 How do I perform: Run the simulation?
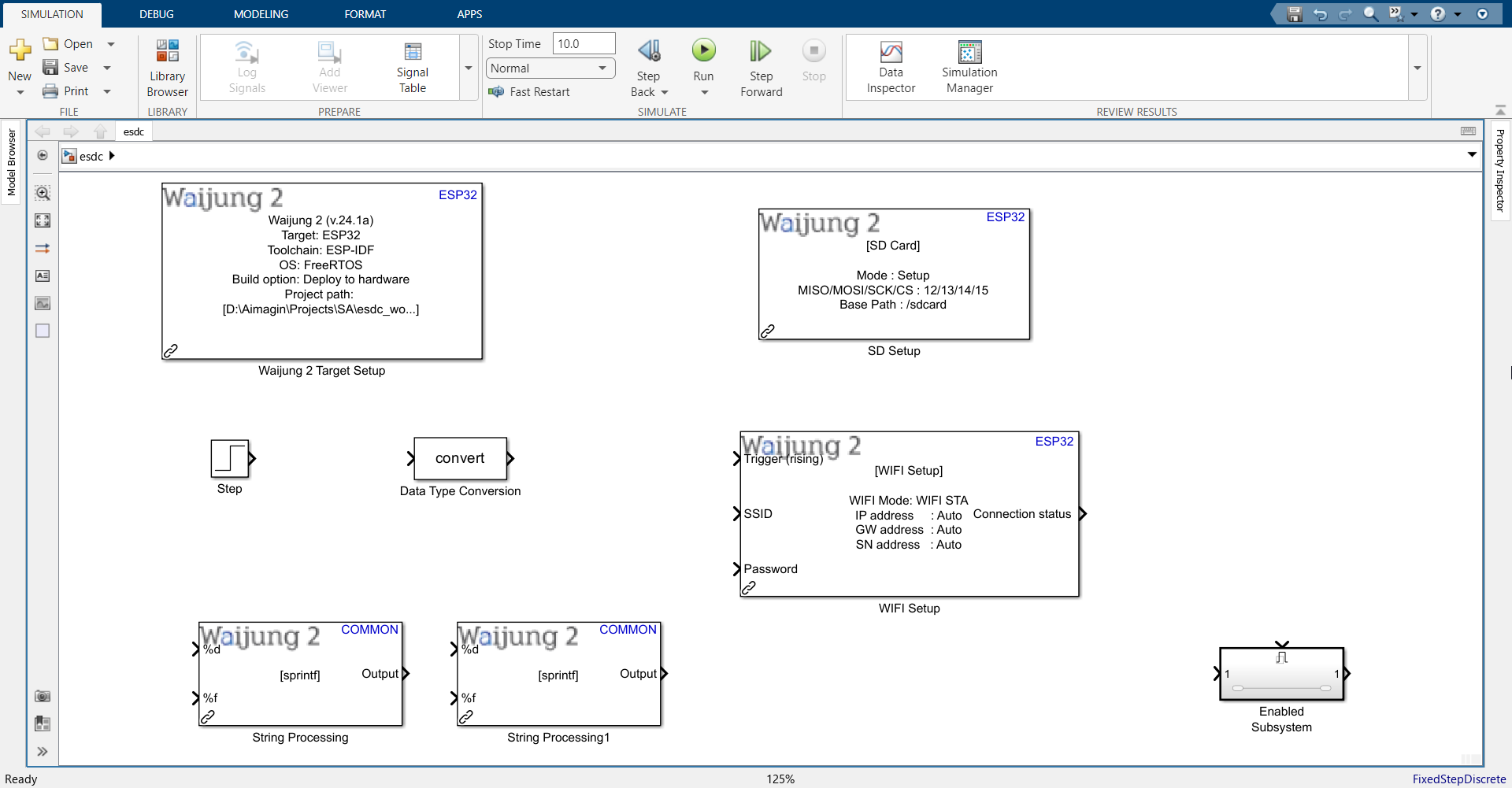703,50
